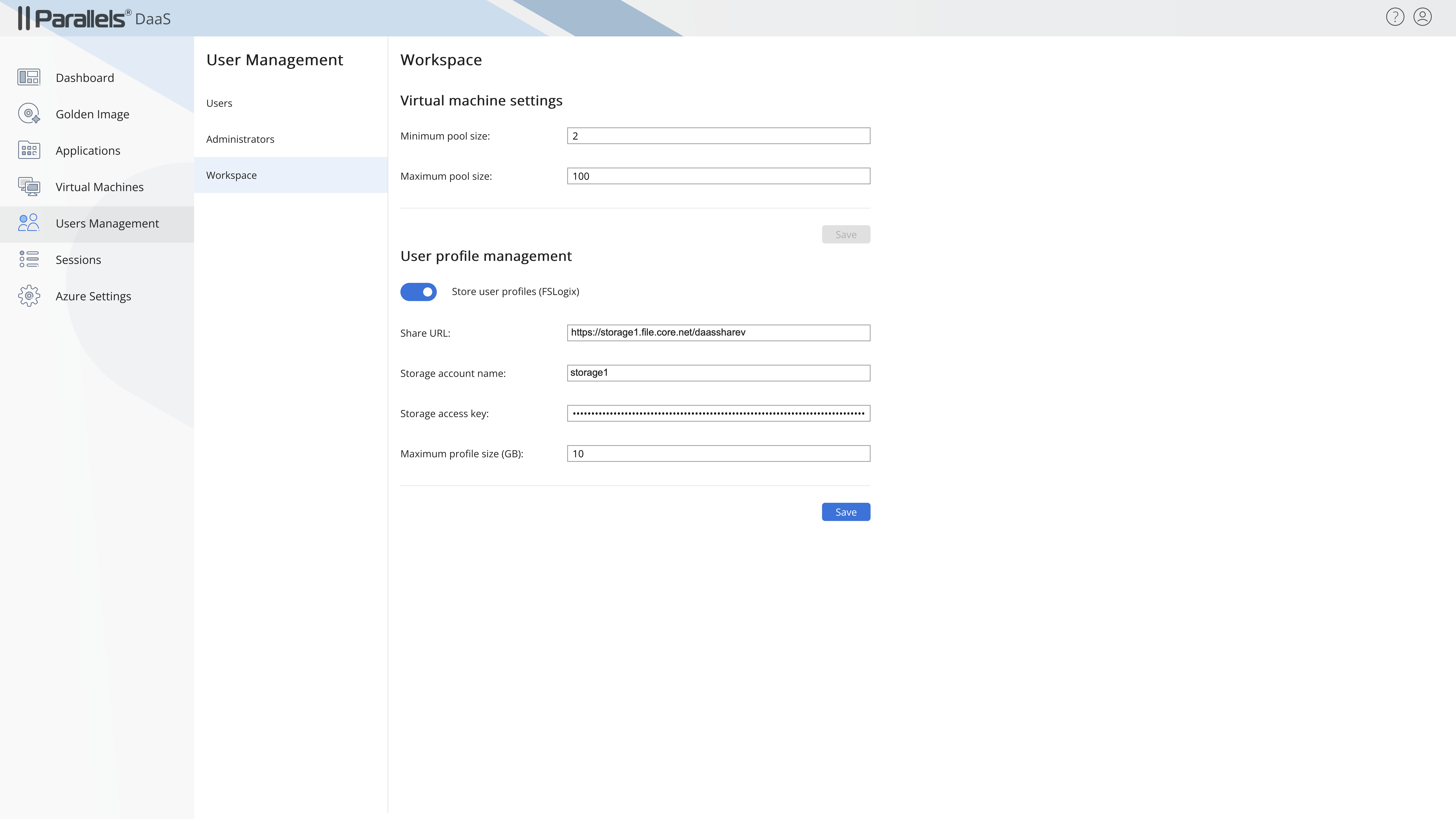Viewport: 1456px width, 819px height.
Task: Click the Virtual Machines monitor icon
Action: [29, 187]
